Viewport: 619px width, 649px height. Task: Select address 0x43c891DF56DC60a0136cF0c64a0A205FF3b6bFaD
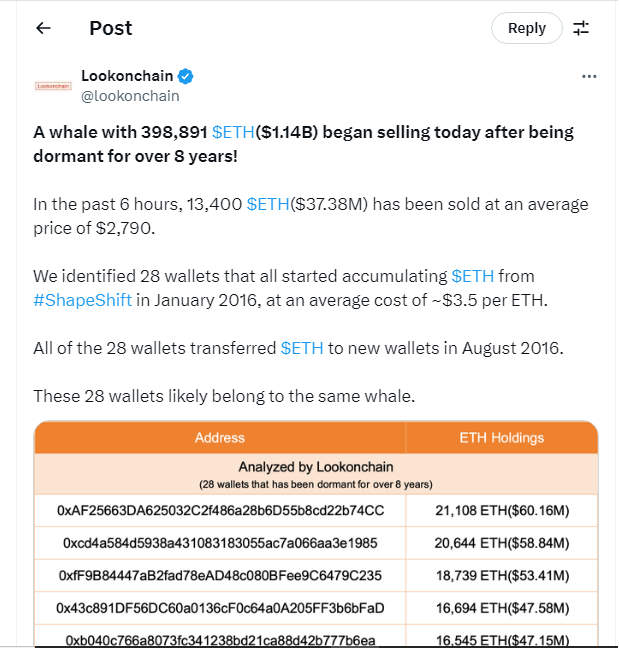click(220, 607)
